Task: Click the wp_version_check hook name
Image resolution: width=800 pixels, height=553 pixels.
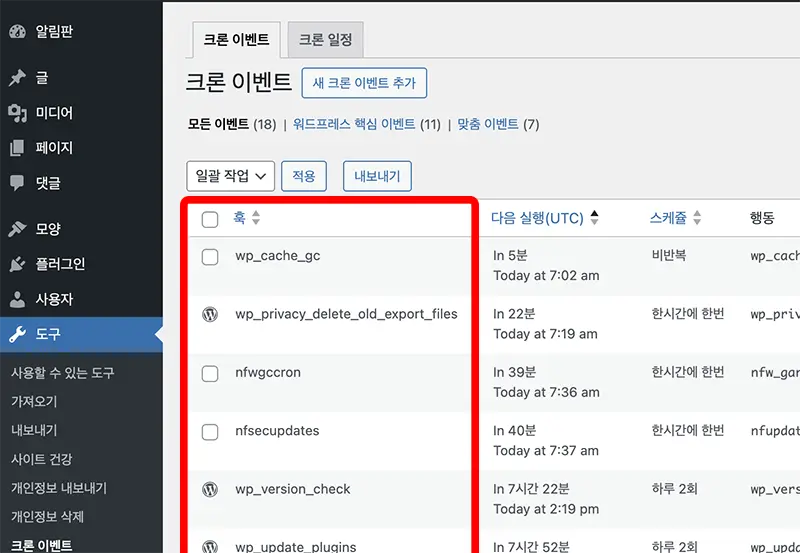Action: [x=293, y=490]
